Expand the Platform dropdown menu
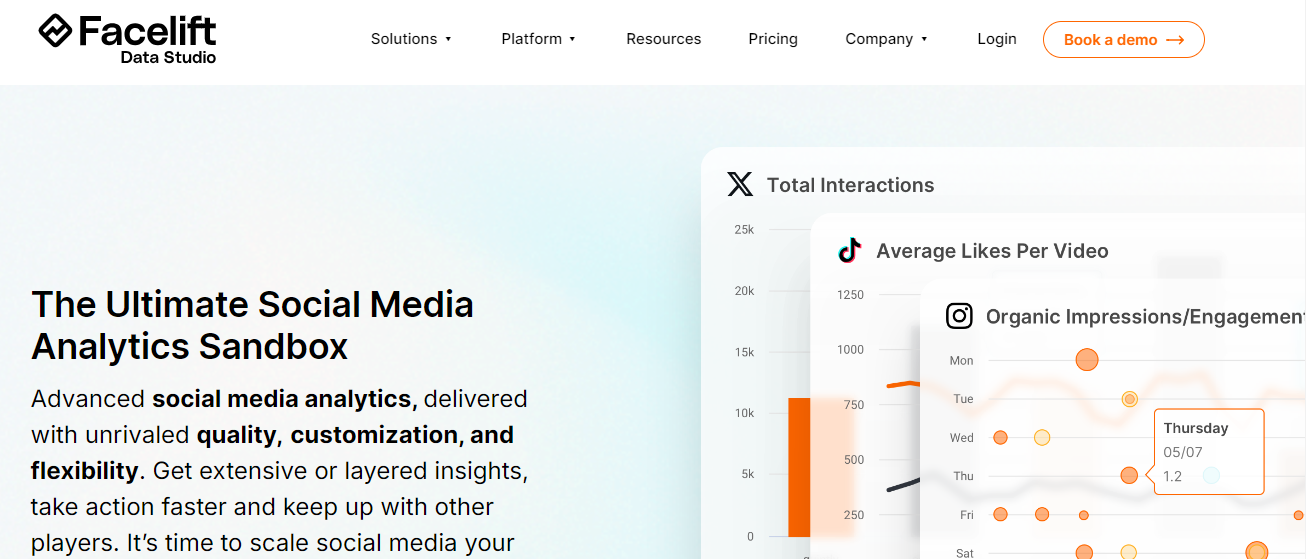1306x559 pixels. (539, 39)
